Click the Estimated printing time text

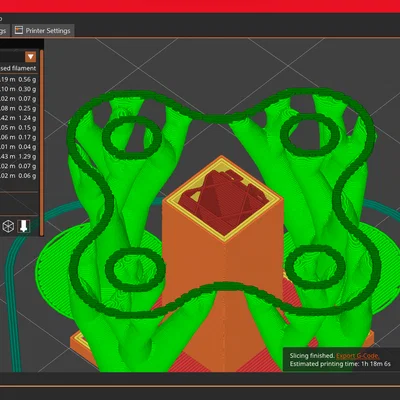(340, 364)
